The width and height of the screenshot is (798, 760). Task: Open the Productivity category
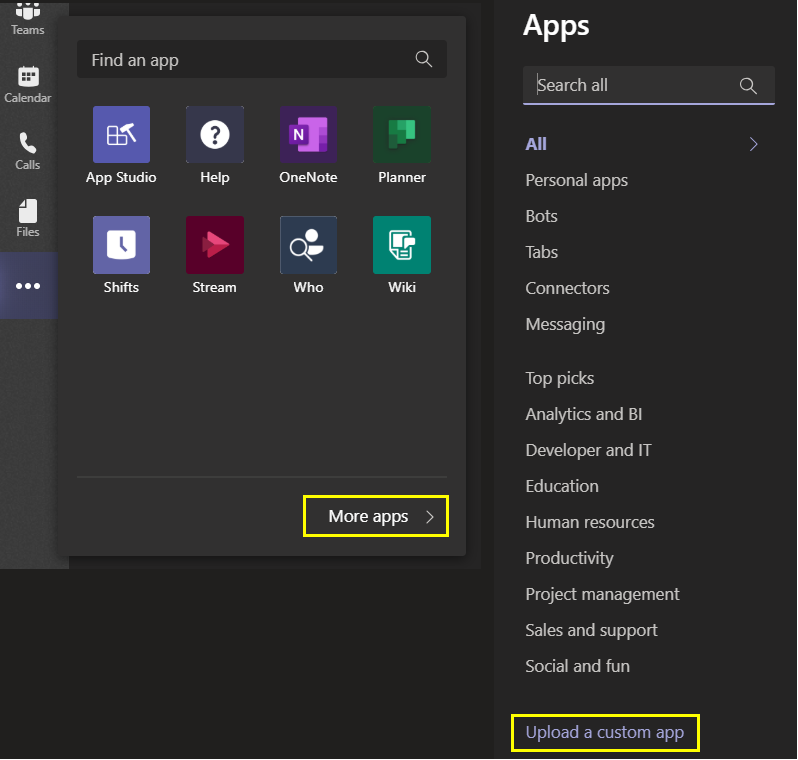pyautogui.click(x=569, y=558)
